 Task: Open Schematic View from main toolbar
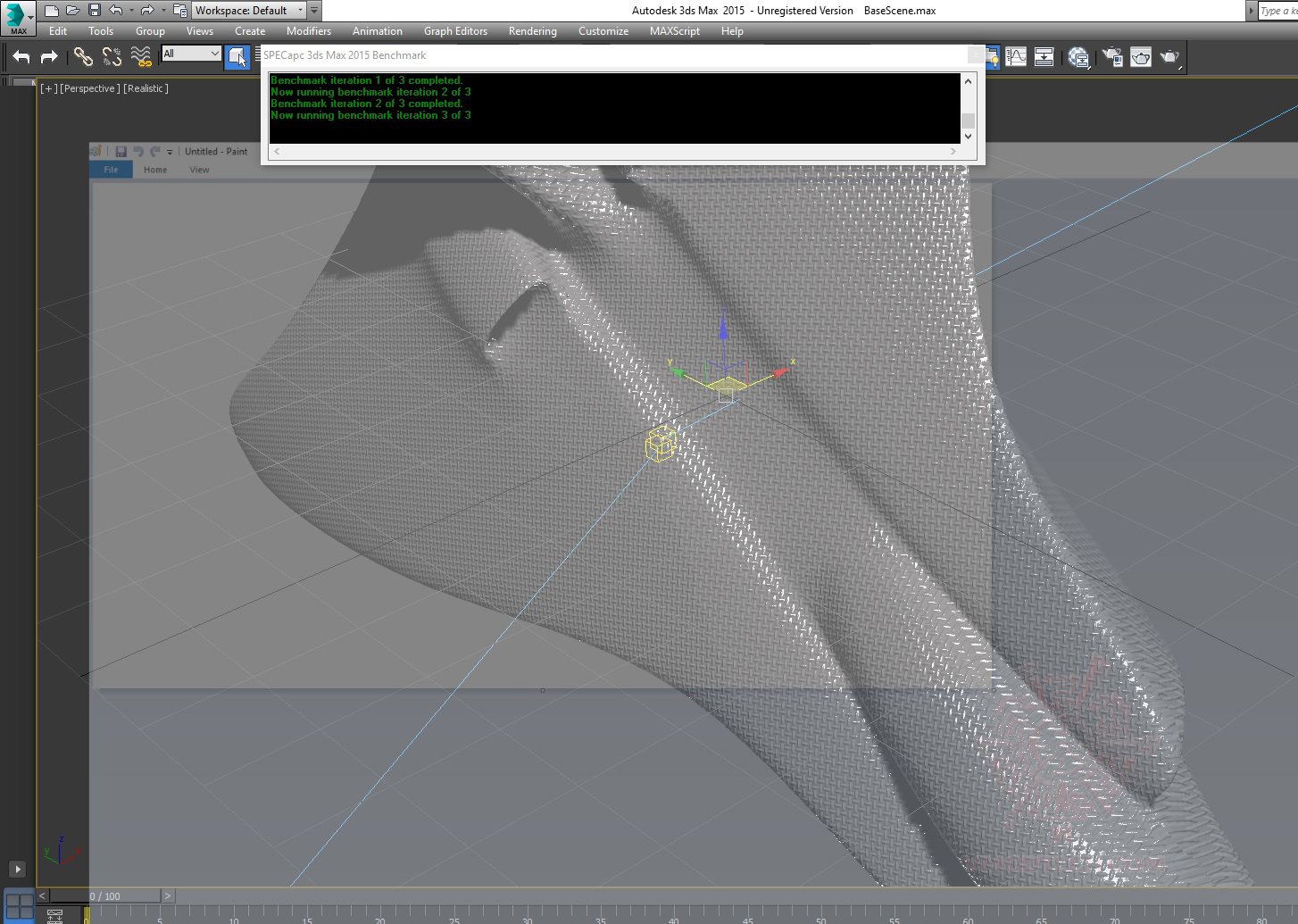[1044, 57]
